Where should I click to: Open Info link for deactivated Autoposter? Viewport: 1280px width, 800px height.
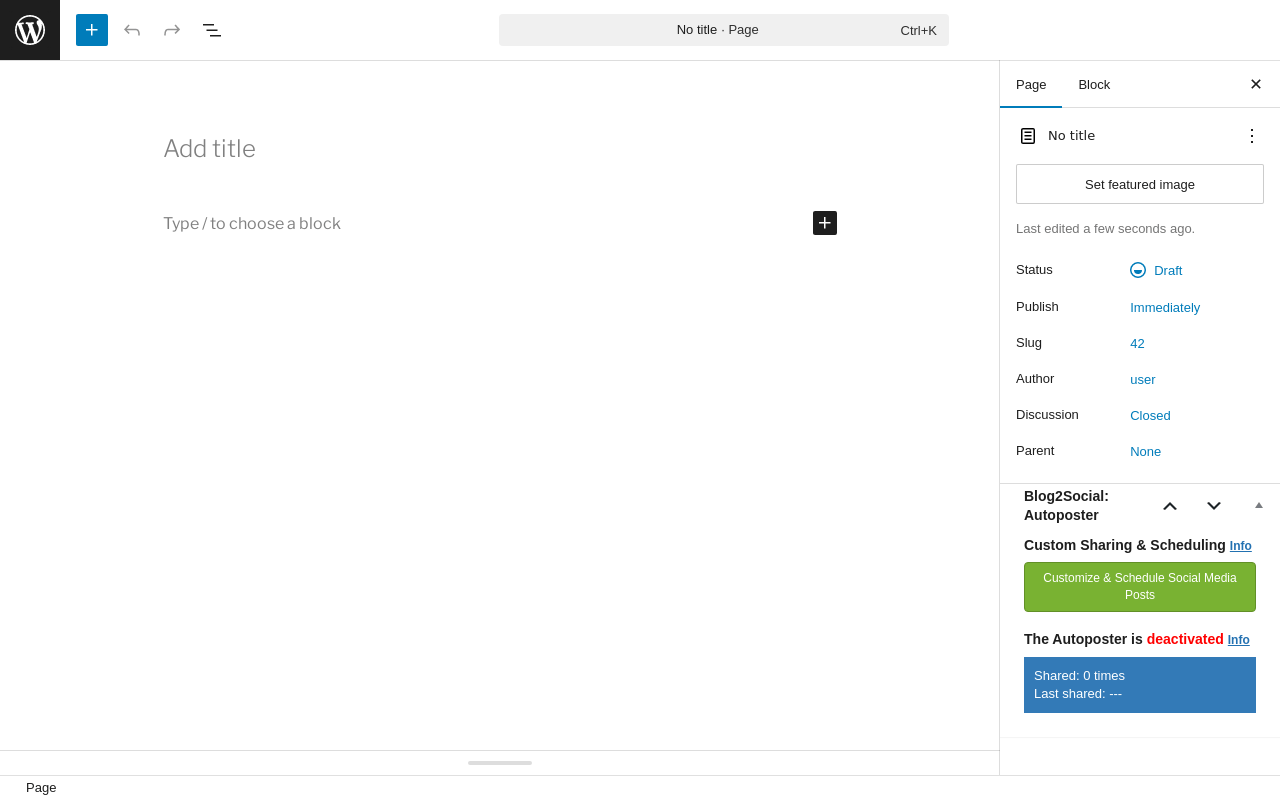tap(1239, 640)
